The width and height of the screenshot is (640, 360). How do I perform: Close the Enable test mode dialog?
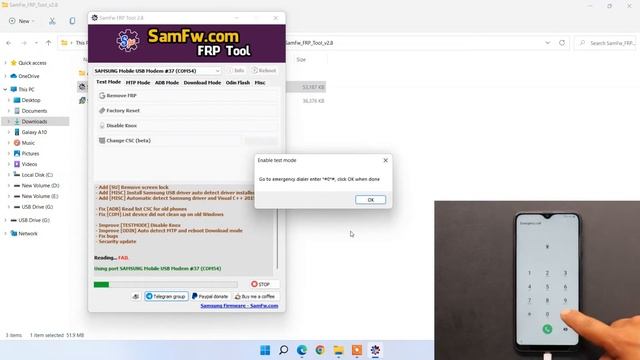386,160
